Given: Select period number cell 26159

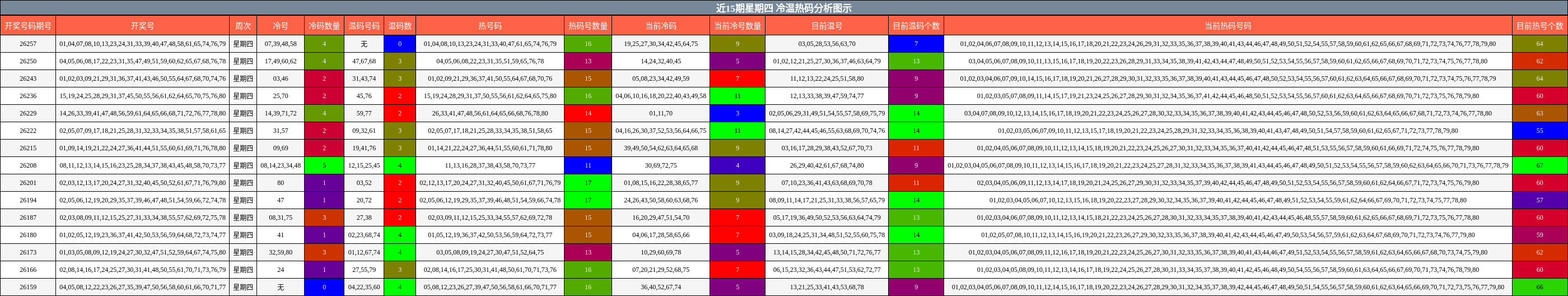Looking at the screenshot, I should click(28, 287).
